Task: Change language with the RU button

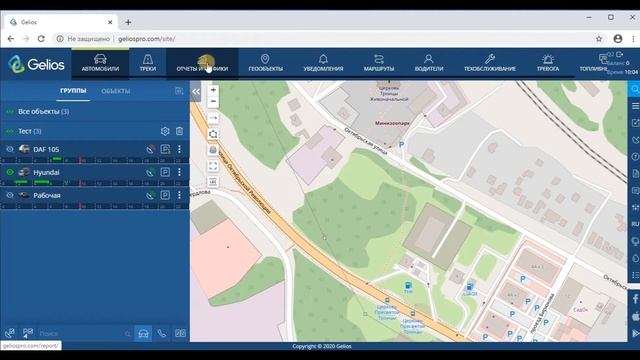Action: click(x=635, y=224)
